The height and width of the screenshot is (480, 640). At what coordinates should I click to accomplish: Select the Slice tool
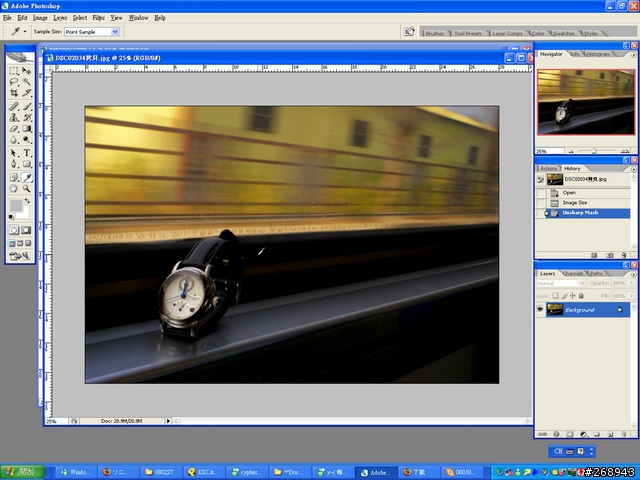click(27, 93)
